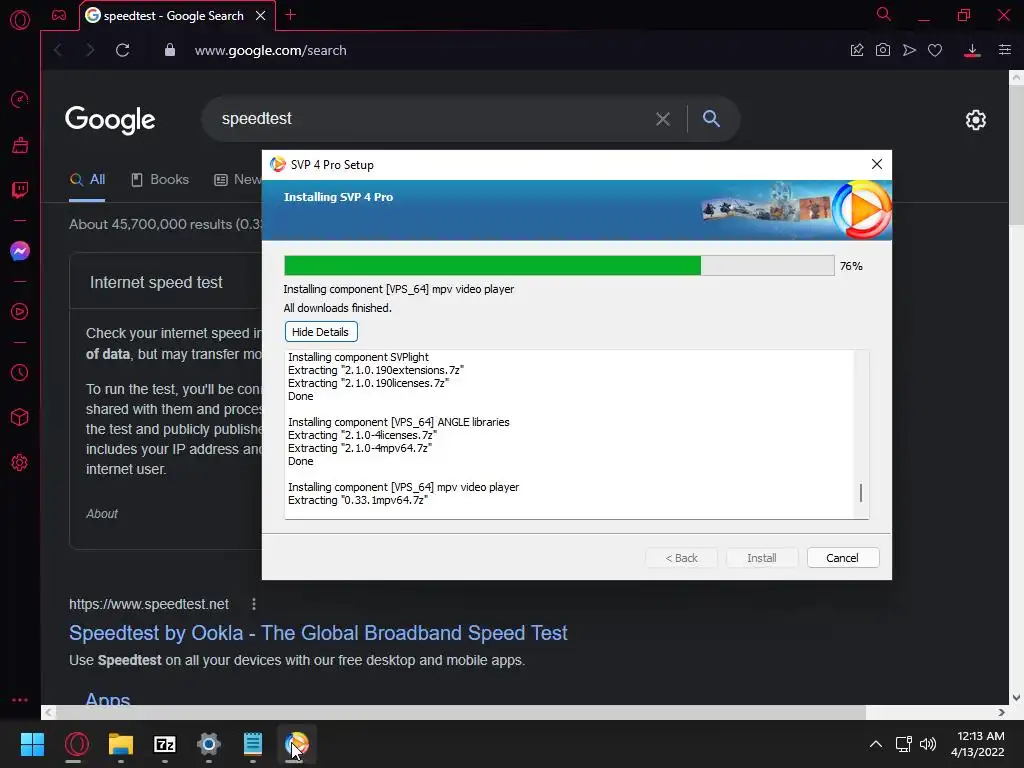Open Windows Start menu
This screenshot has height=768, width=1024.
coord(32,744)
